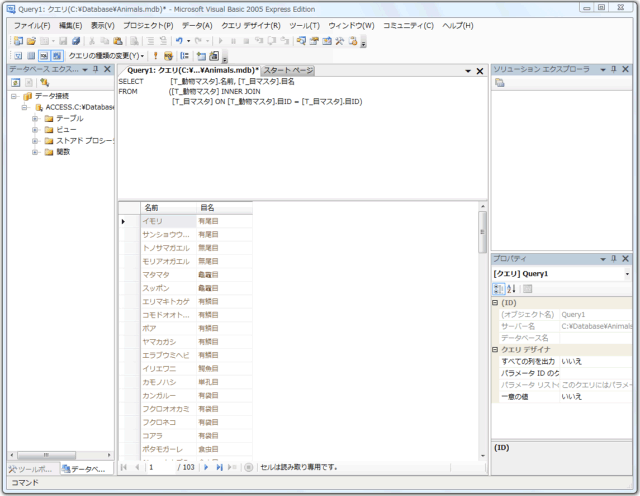This screenshot has height=496, width=640.
Task: Select the データベース エクスプローラ bottom tab
Action: coord(87,469)
